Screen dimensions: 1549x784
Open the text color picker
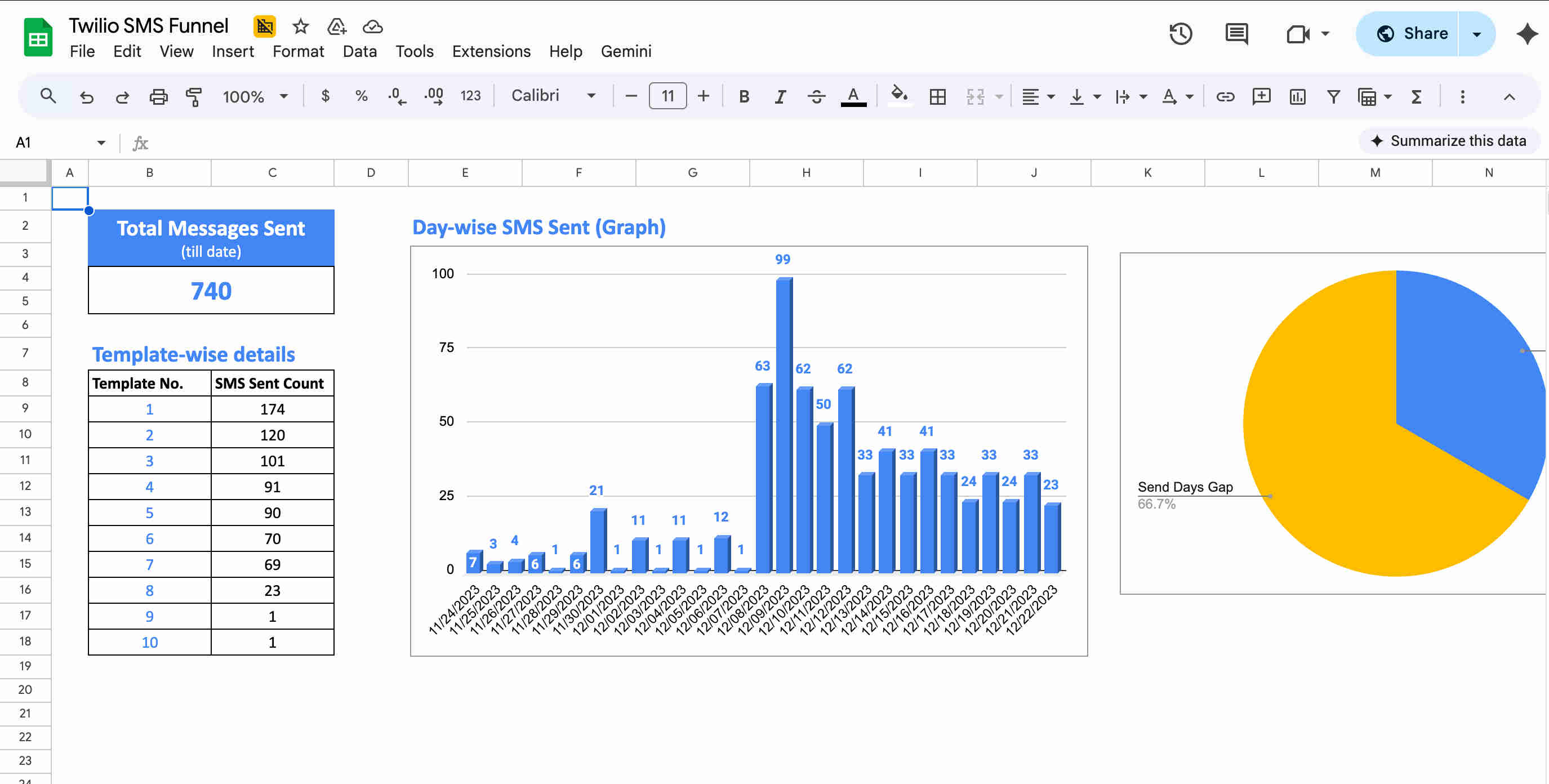[853, 96]
